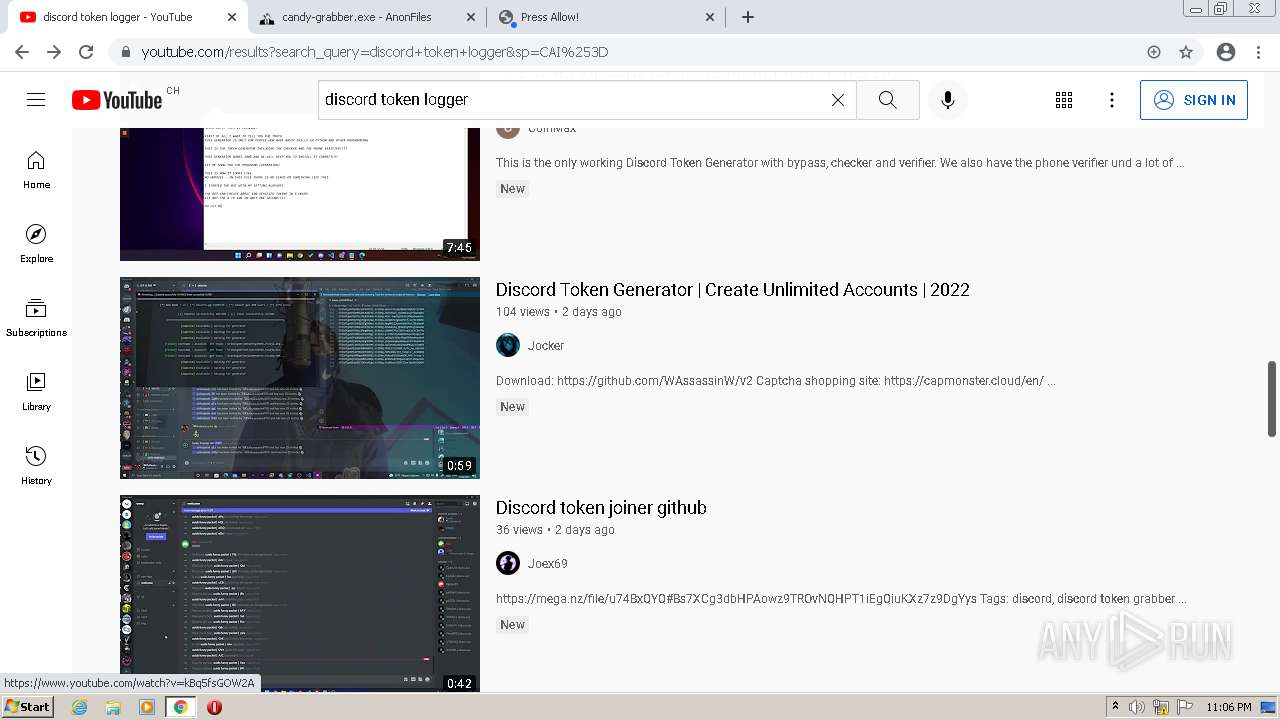Clear the search box with the X icon

coord(838,100)
